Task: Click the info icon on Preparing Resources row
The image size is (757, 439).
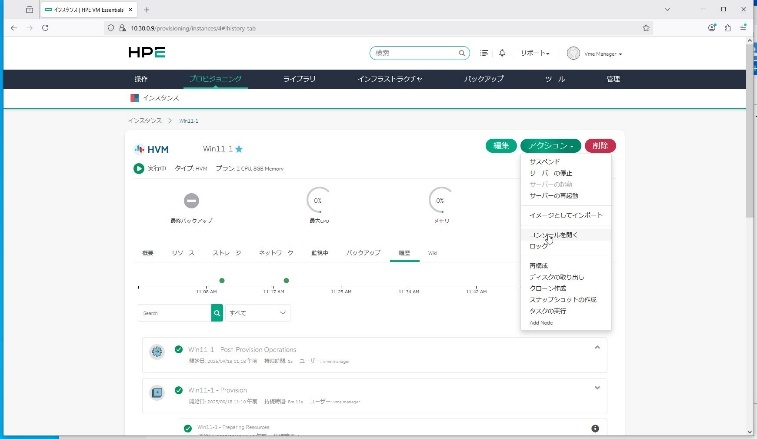Action: (x=595, y=428)
